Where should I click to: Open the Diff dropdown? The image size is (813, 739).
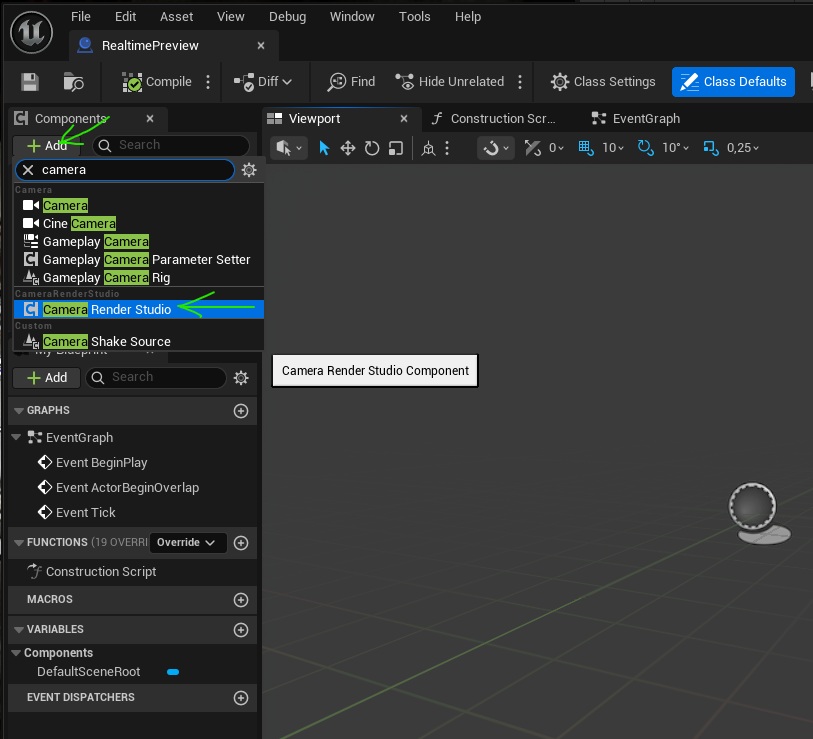click(263, 82)
